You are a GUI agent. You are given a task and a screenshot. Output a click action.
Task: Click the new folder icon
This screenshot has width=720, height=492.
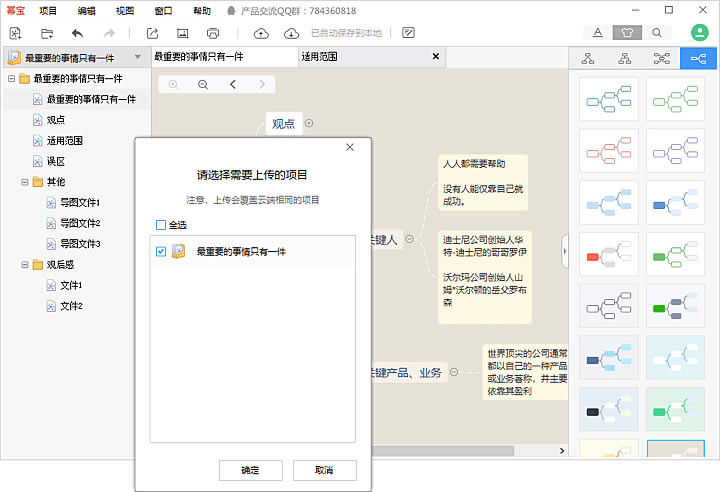pos(47,33)
